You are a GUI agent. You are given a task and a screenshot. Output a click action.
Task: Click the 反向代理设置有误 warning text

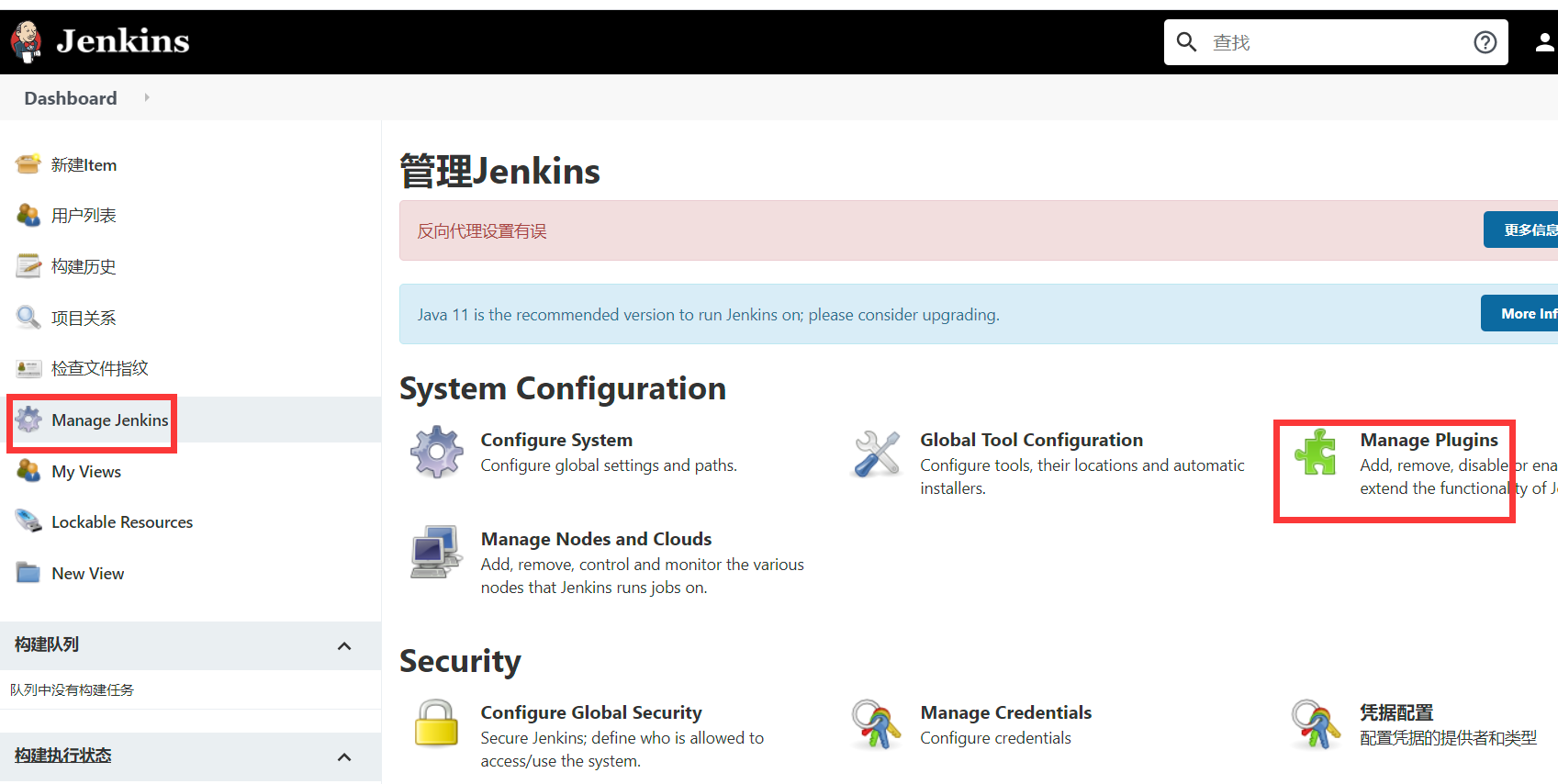click(x=482, y=231)
